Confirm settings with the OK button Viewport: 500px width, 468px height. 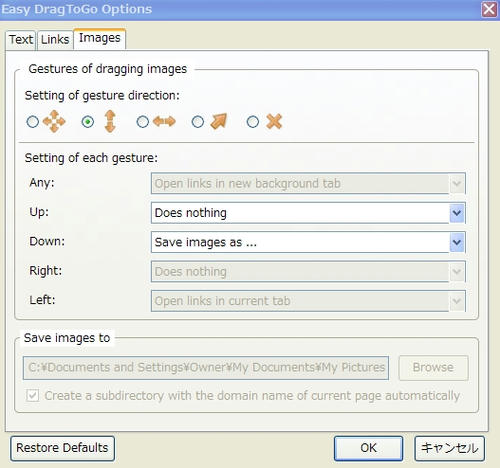click(x=368, y=448)
